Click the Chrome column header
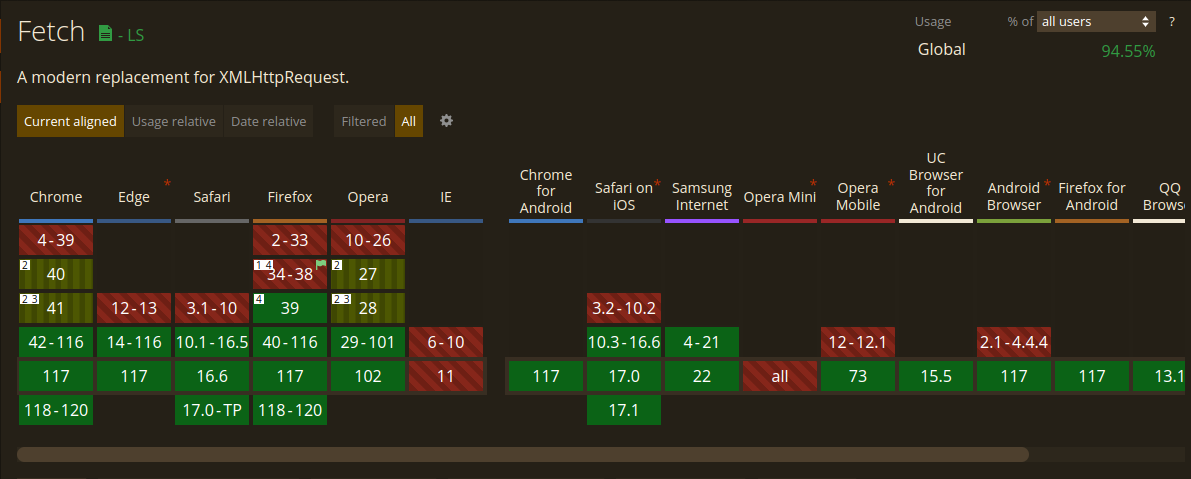The image size is (1191, 479). pyautogui.click(x=56, y=197)
